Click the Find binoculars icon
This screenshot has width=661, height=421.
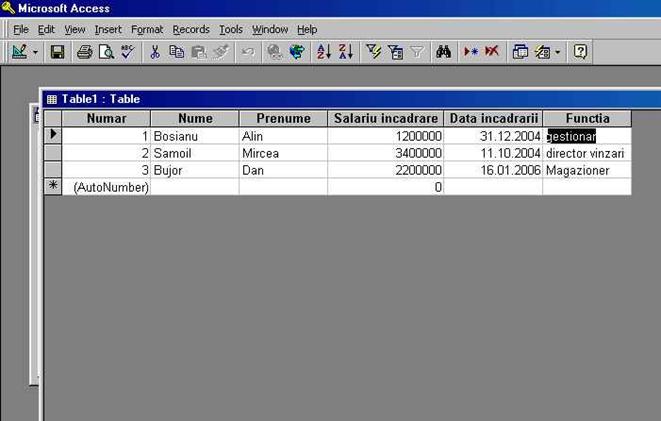pos(444,51)
